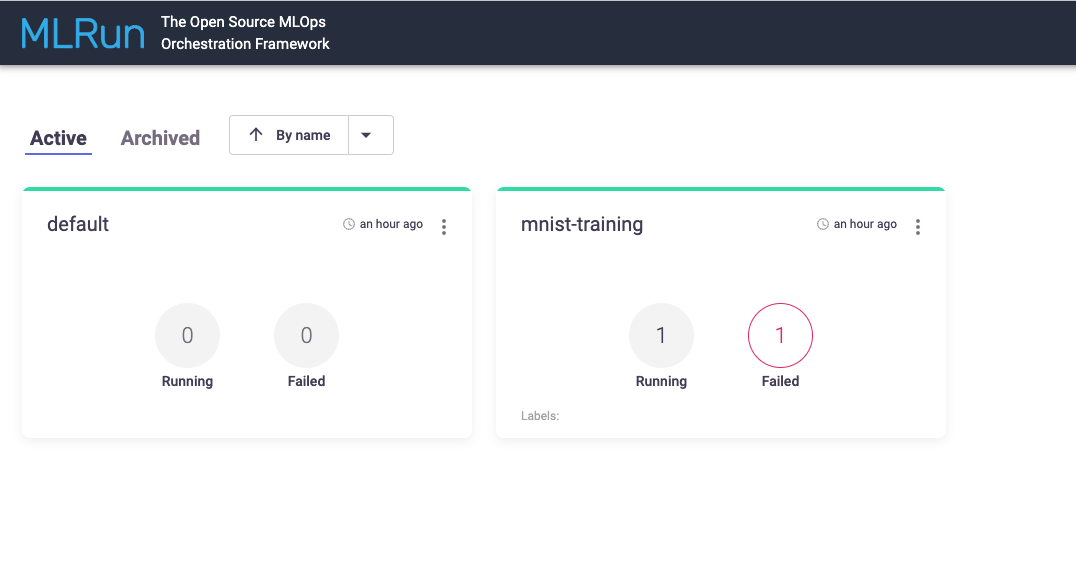The image size is (1076, 566).
Task: Toggle the sort direction arrow icon
Action: pos(256,135)
